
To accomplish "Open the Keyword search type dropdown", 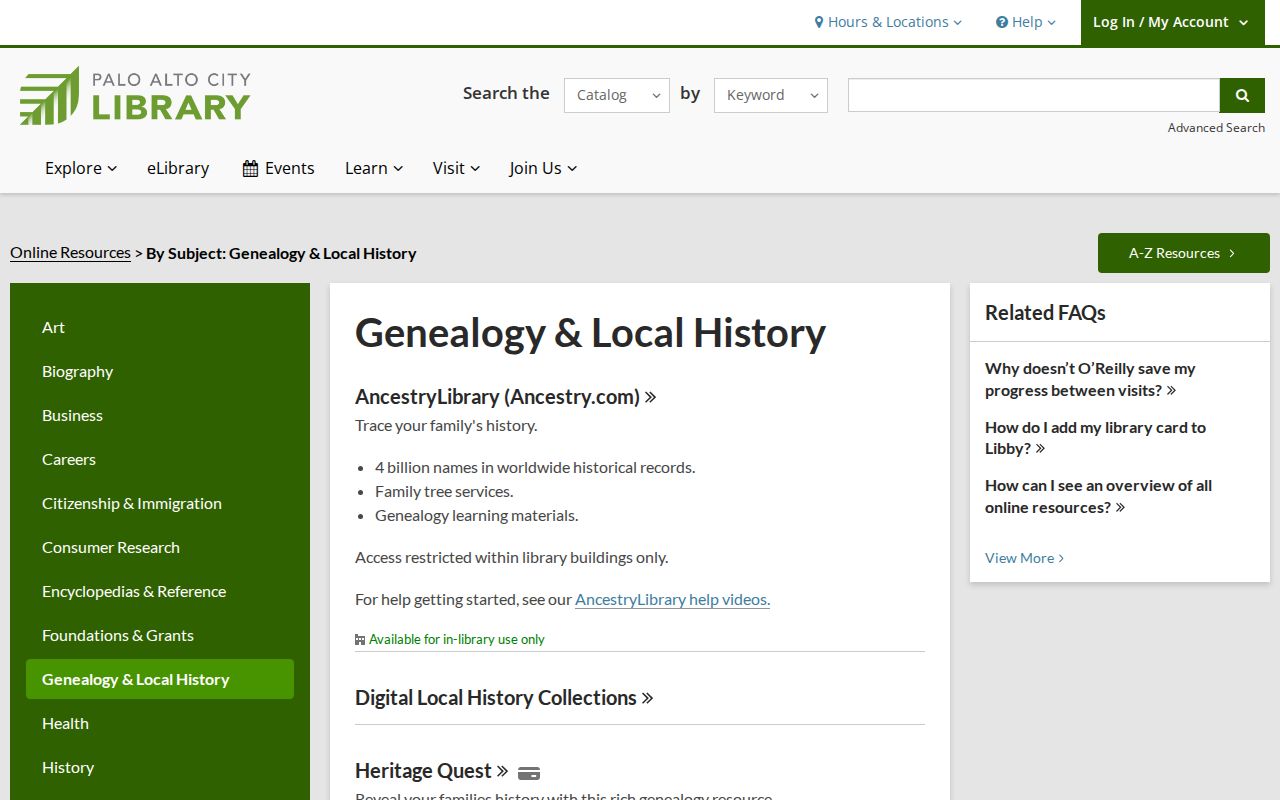I will (x=771, y=95).
